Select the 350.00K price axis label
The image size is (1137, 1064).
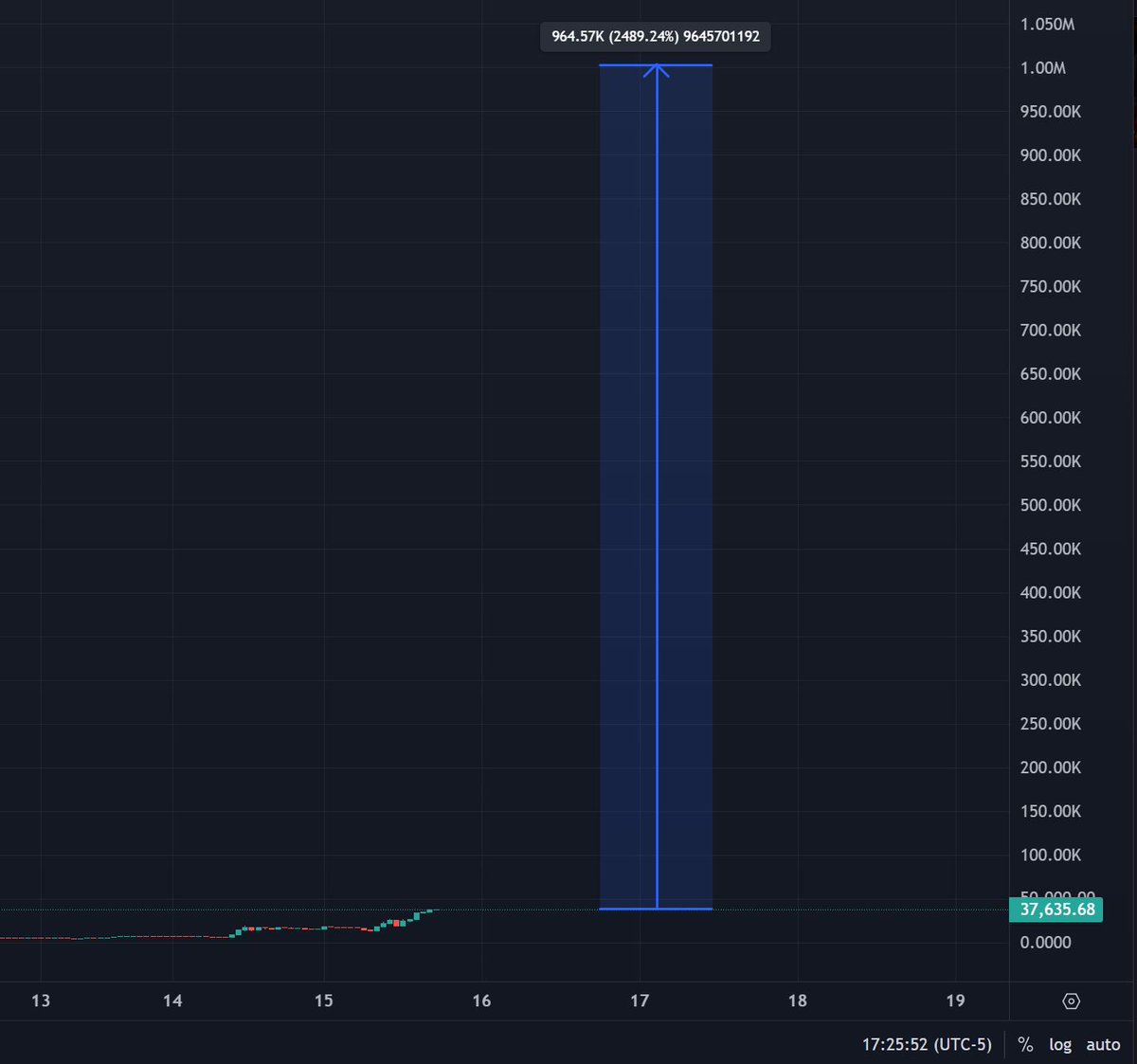(x=1050, y=637)
